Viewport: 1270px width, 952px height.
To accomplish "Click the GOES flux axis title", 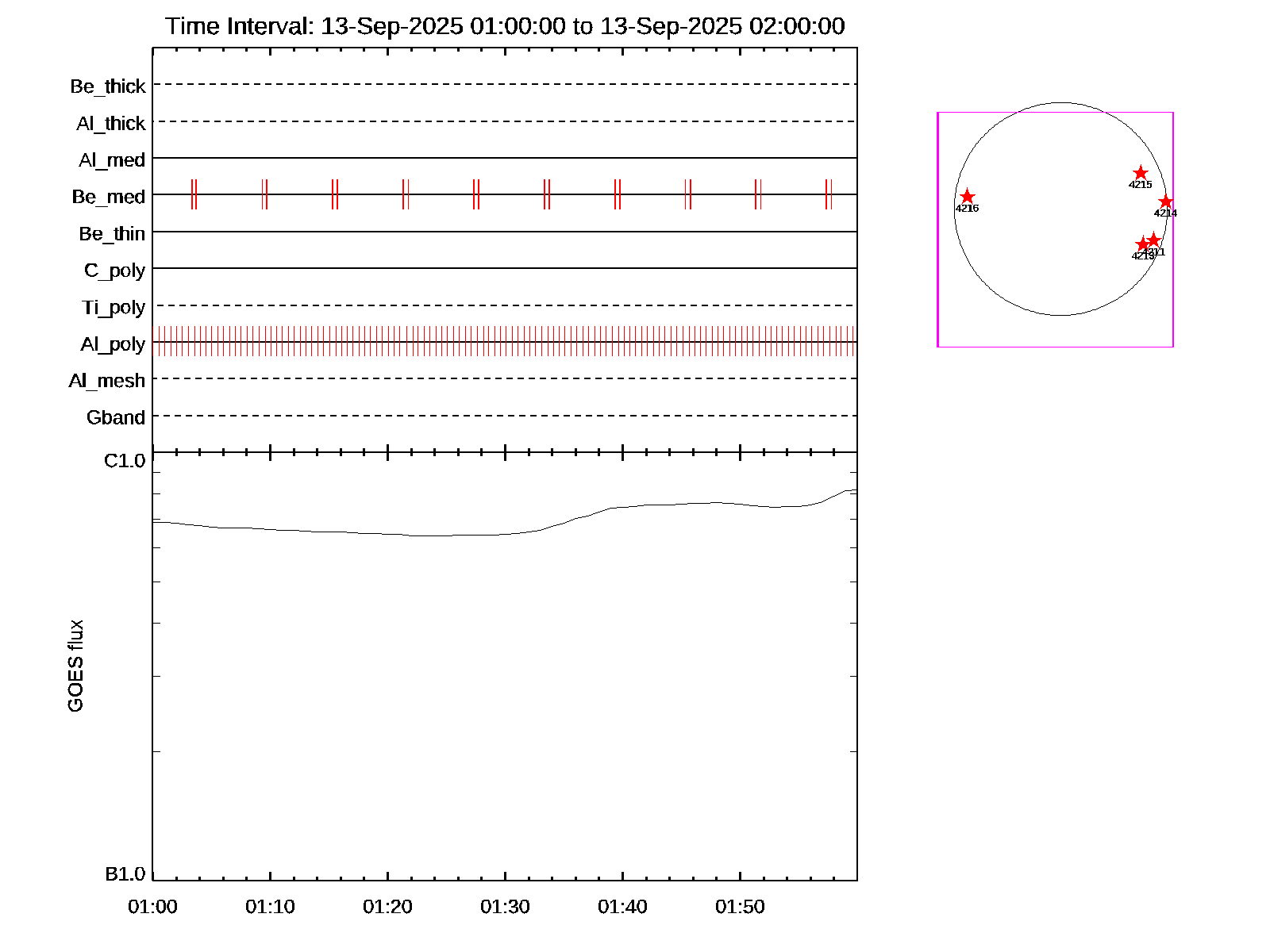I will pyautogui.click(x=75, y=666).
